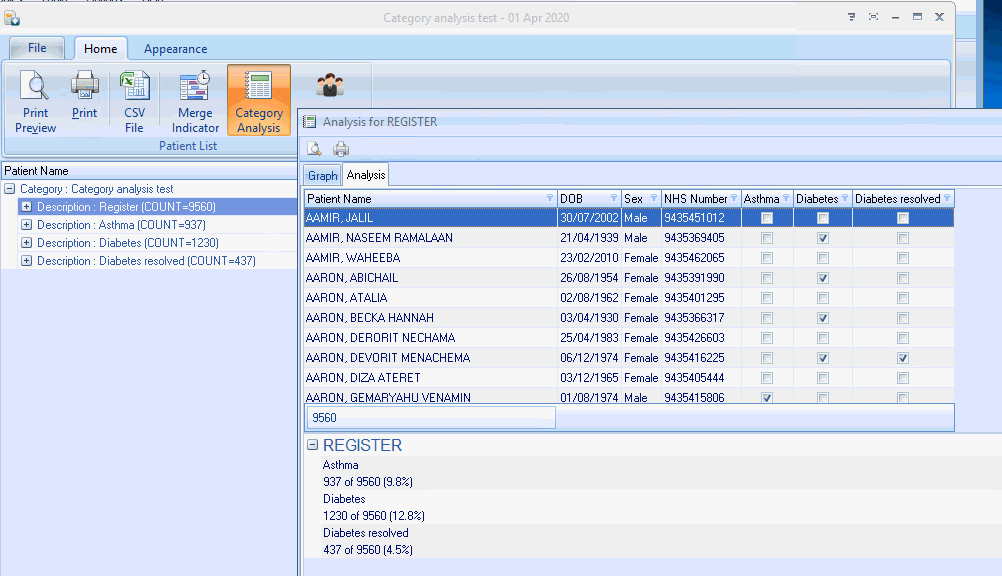Select Description : Diabetes resolved tree item

tap(146, 261)
